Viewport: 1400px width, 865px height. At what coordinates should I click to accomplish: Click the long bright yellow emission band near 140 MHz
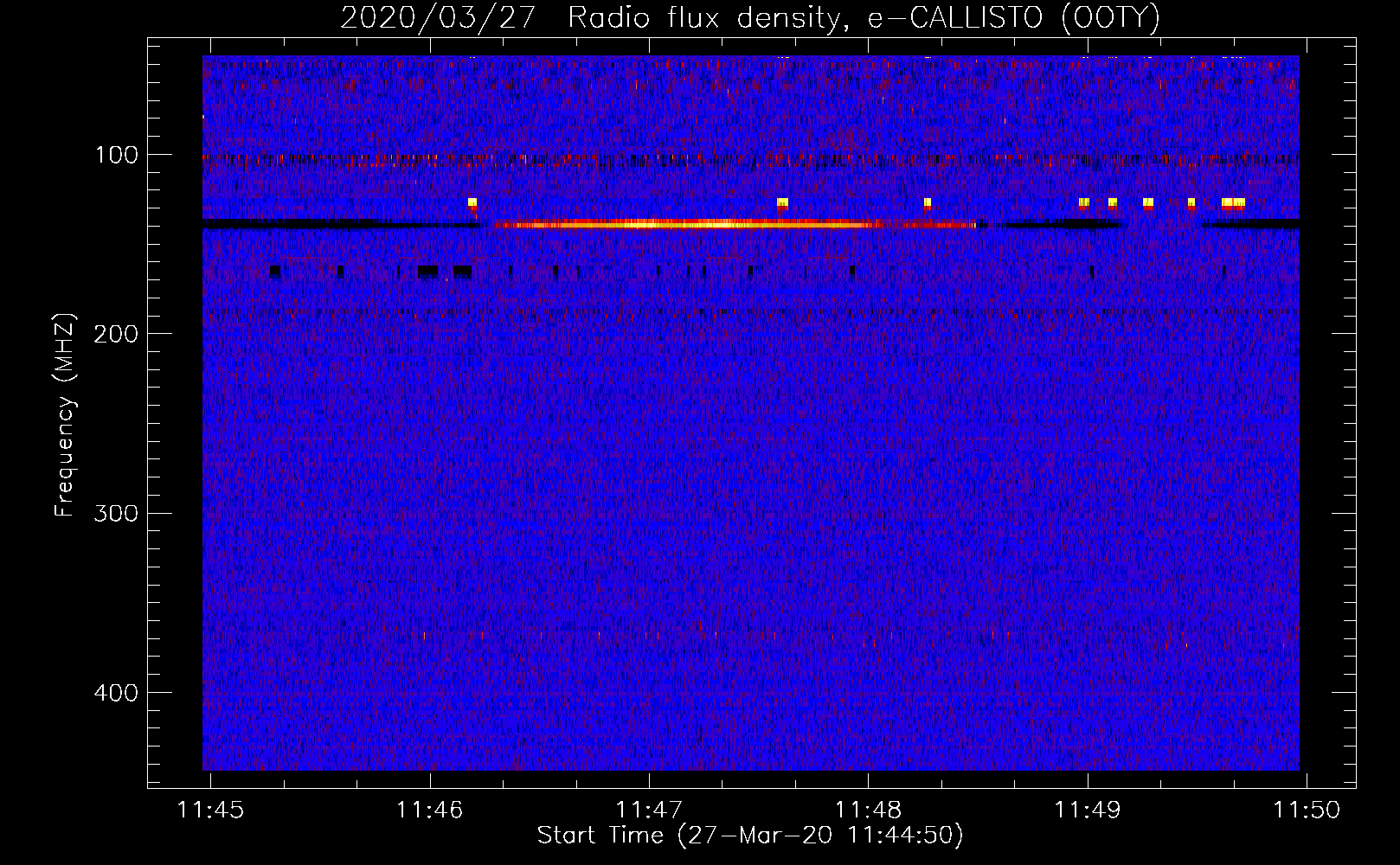coord(735,224)
